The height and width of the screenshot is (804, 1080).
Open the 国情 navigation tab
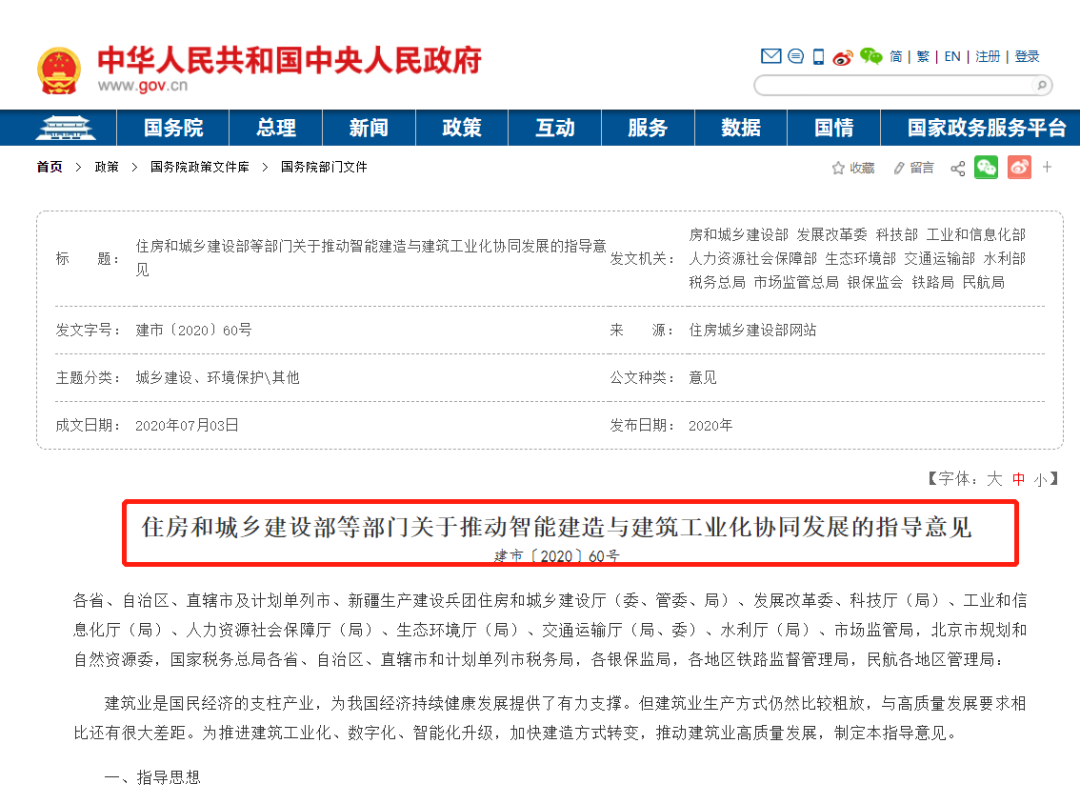coord(833,127)
